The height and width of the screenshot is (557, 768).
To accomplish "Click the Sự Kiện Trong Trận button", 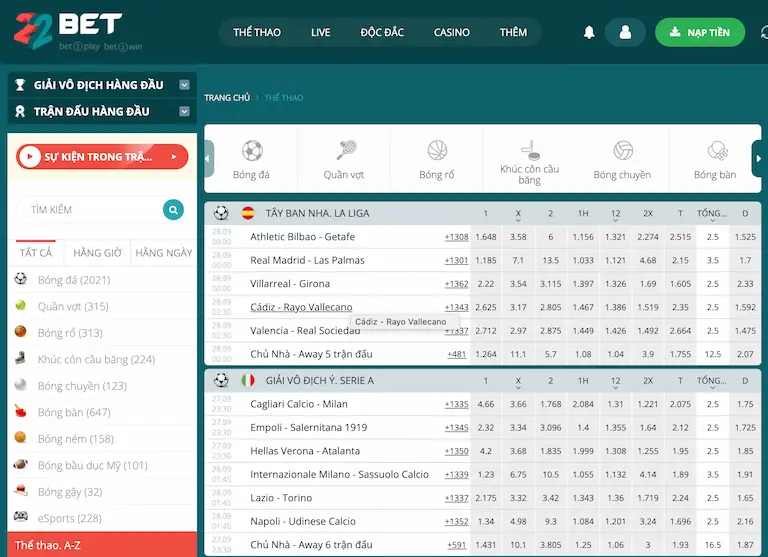I will pyautogui.click(x=102, y=157).
